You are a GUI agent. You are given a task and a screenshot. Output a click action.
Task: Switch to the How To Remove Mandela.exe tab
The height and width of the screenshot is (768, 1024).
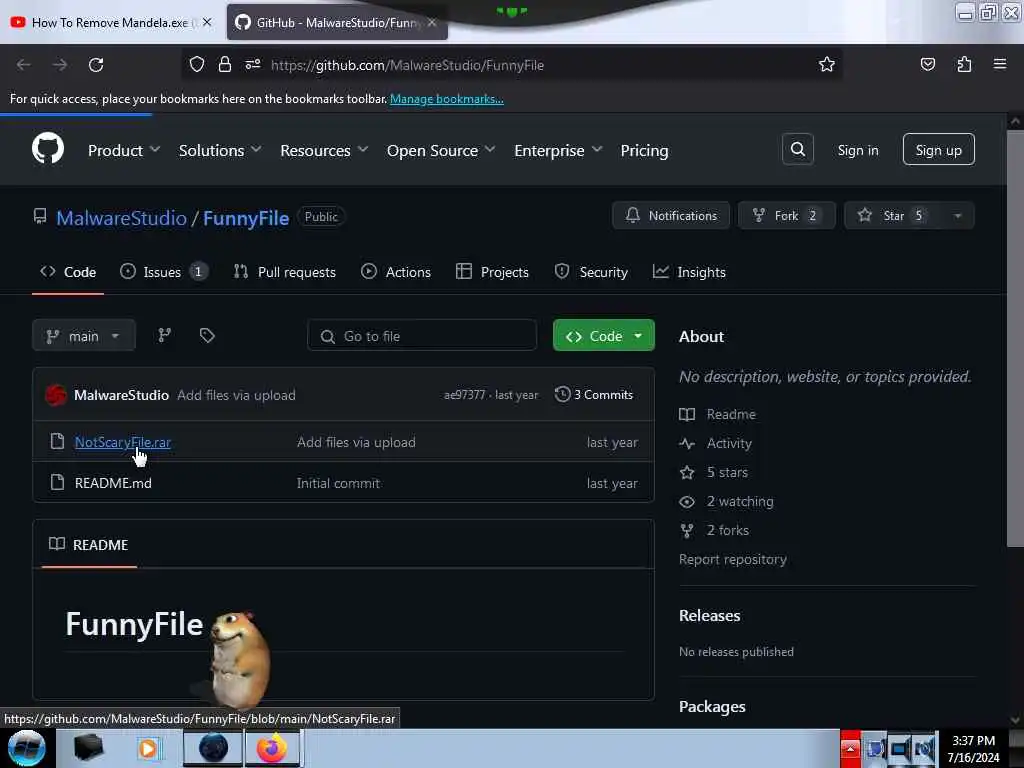(x=112, y=22)
